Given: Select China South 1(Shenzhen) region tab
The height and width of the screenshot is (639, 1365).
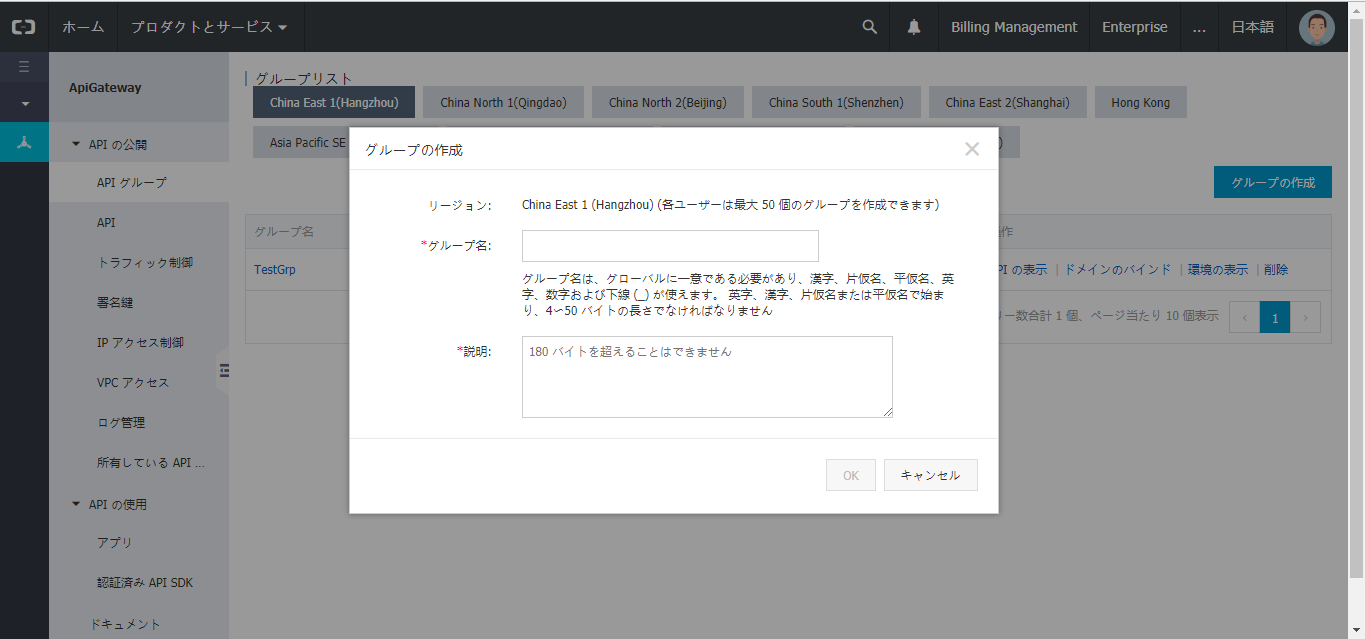Looking at the screenshot, I should (x=836, y=103).
